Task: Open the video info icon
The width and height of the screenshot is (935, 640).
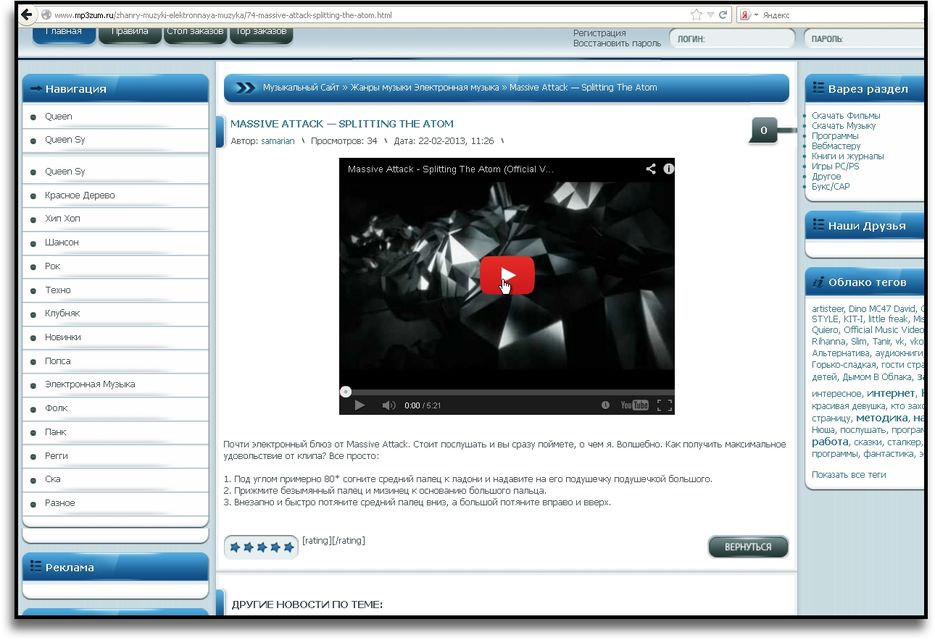Action: 668,169
